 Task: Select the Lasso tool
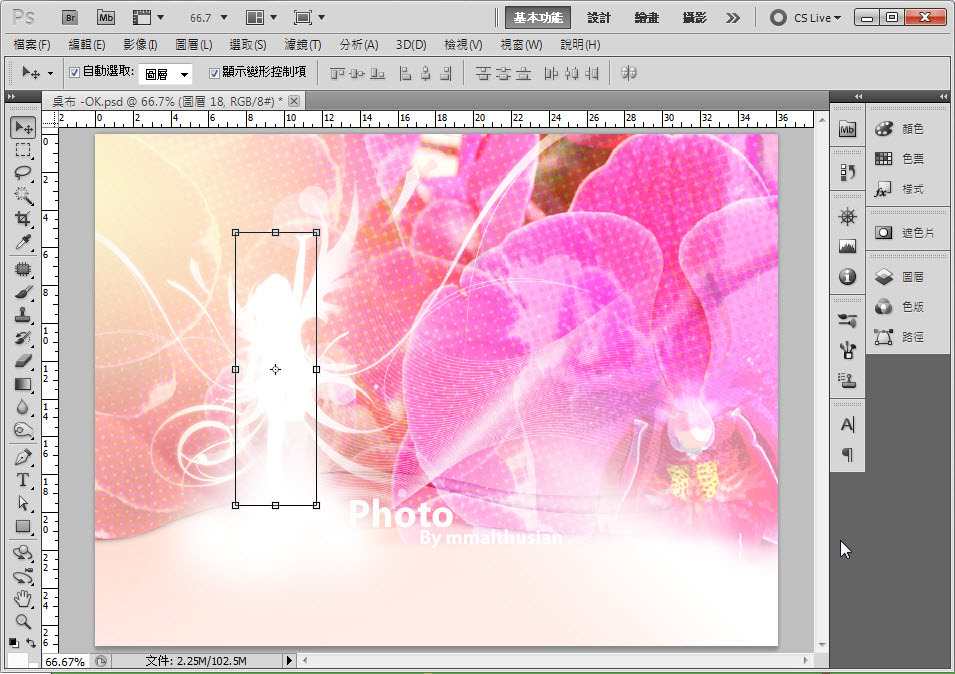point(23,173)
